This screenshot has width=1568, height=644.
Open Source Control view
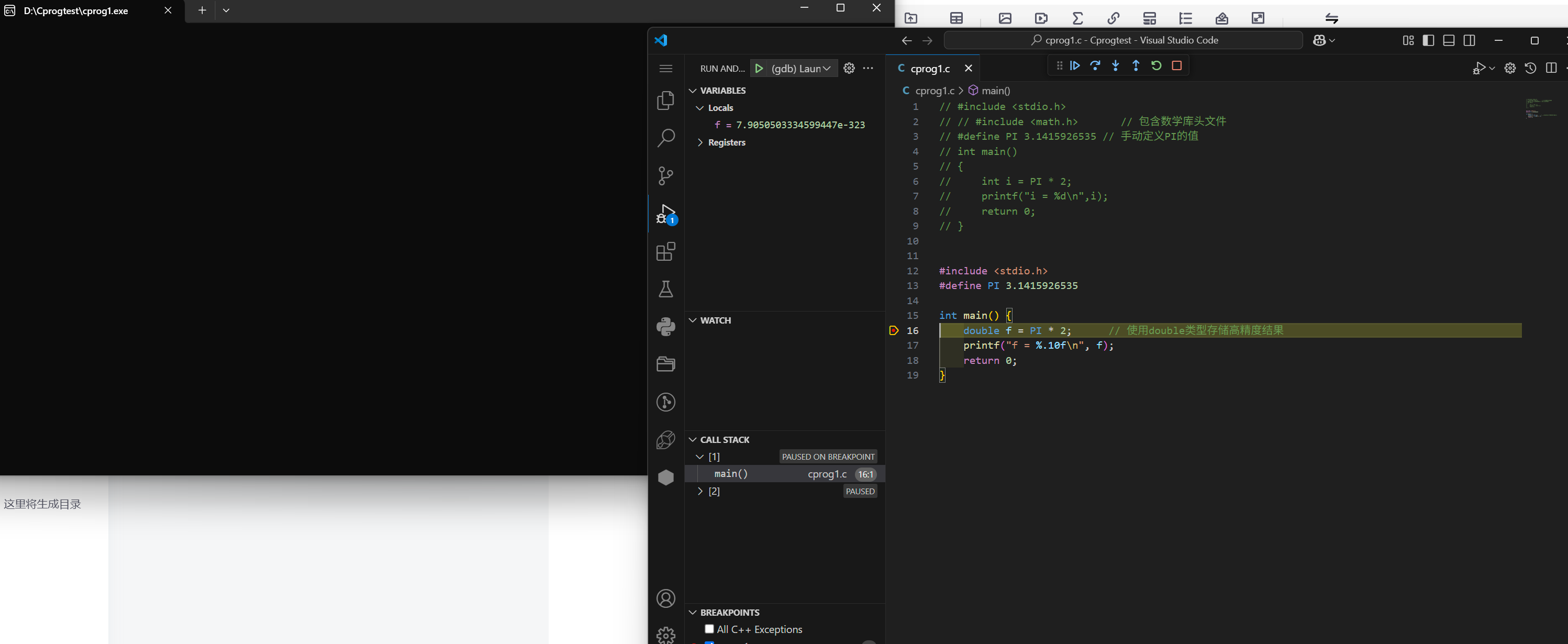(x=666, y=176)
